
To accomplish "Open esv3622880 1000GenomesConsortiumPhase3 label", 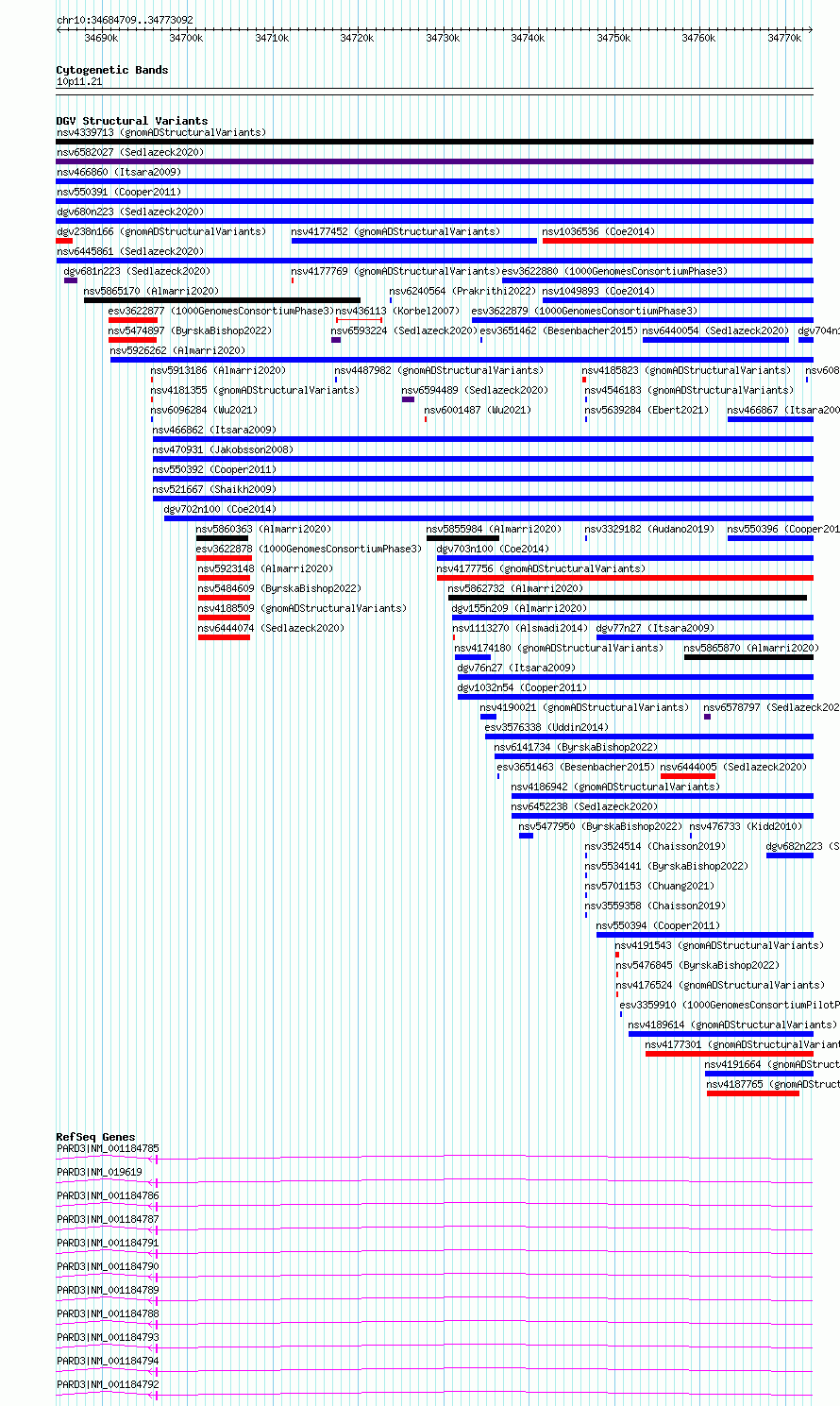I will (614, 271).
